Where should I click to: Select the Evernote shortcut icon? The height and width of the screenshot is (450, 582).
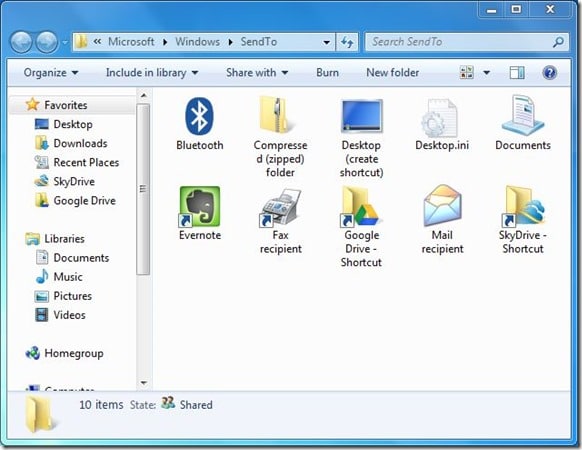pos(200,206)
